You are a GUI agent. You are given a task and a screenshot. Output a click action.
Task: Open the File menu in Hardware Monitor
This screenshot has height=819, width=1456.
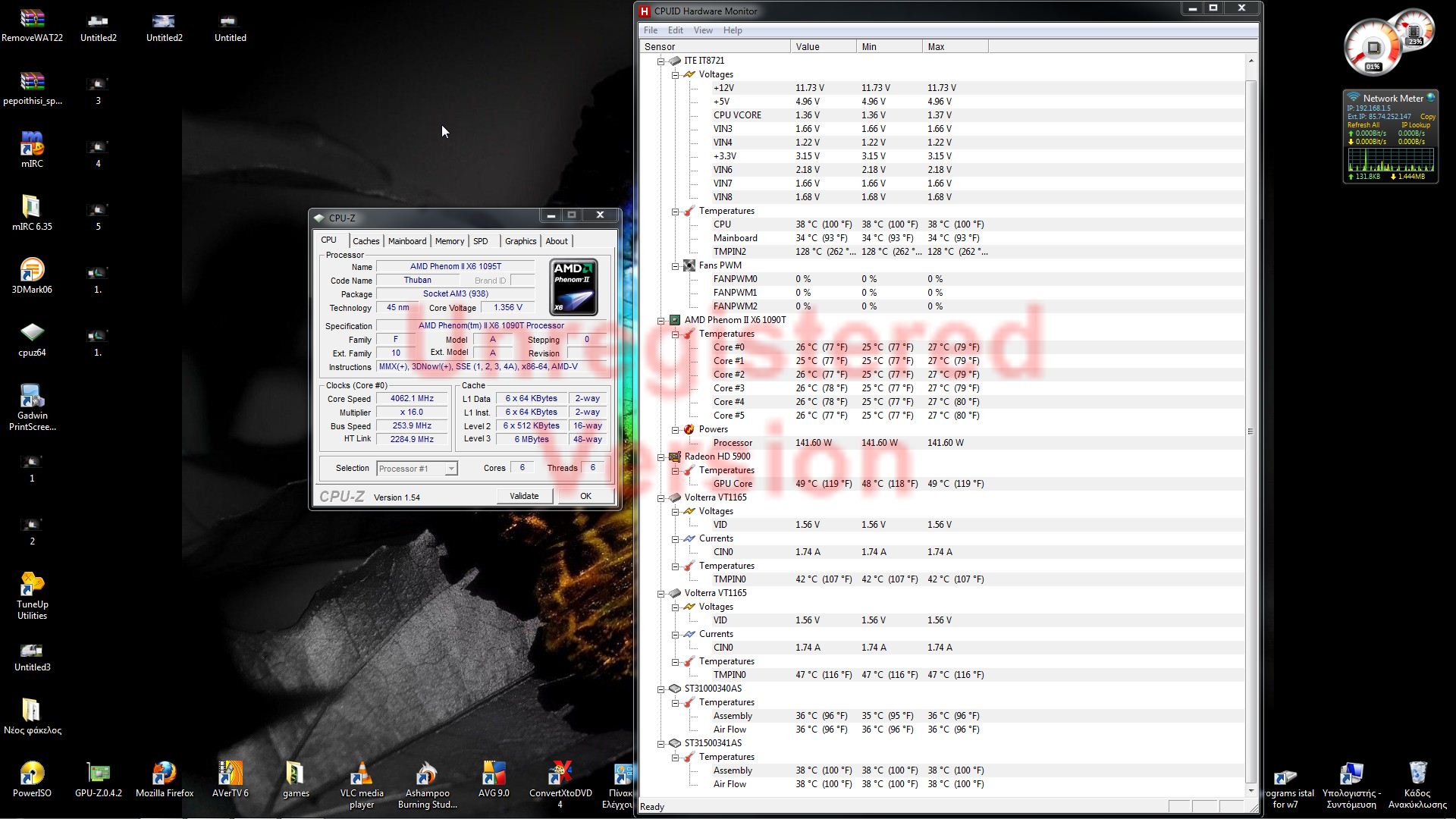[651, 30]
